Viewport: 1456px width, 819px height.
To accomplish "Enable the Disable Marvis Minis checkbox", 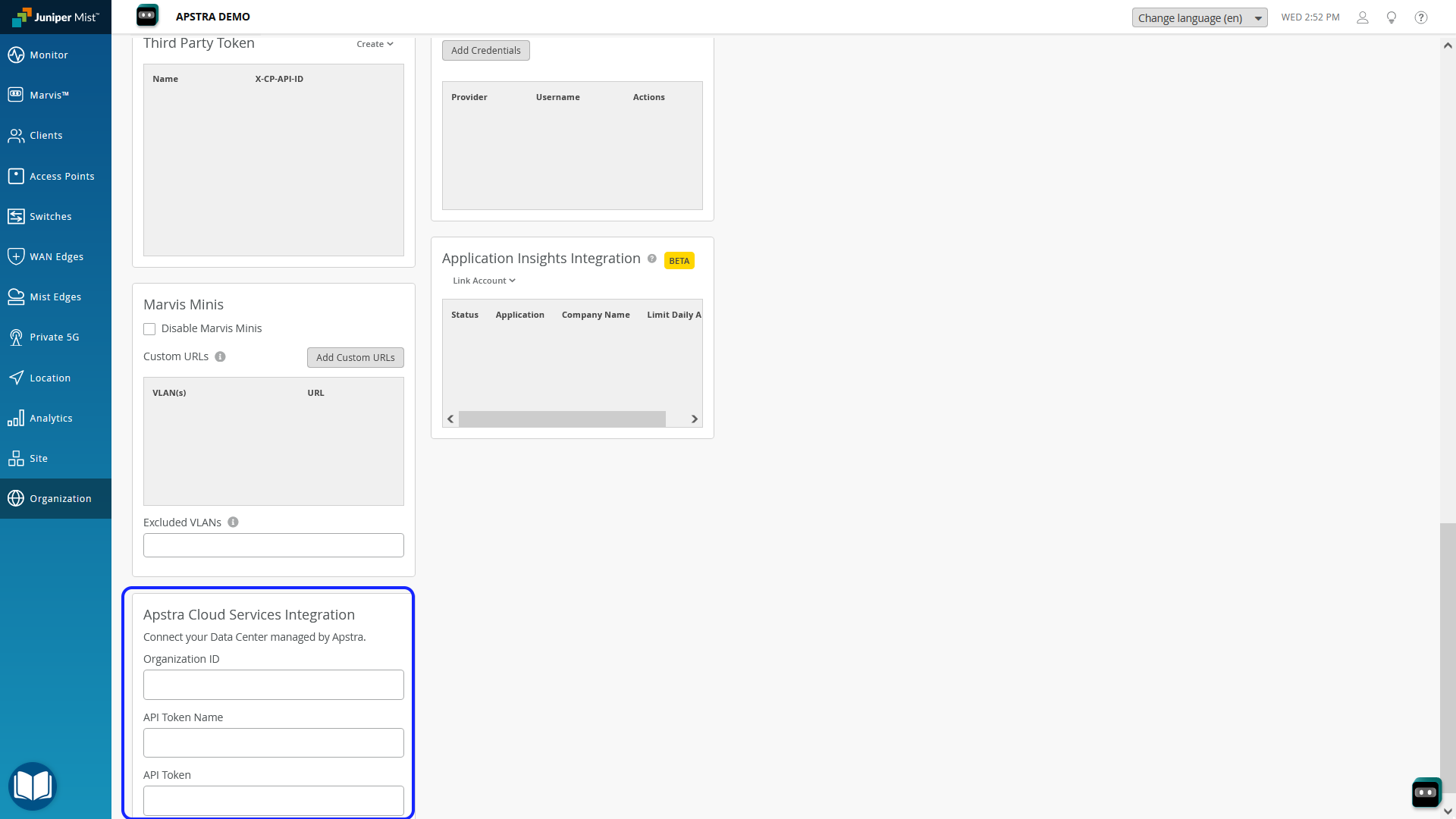I will point(149,329).
